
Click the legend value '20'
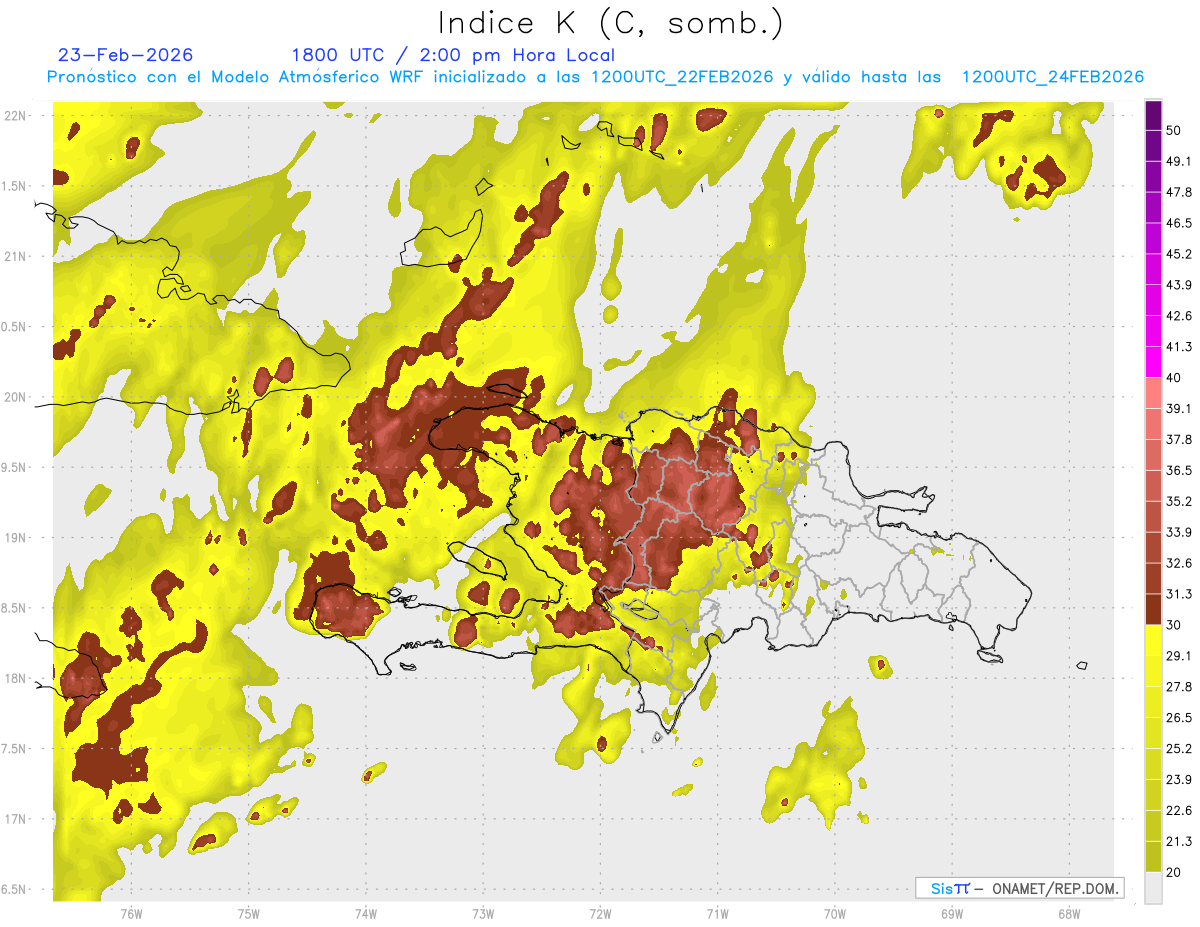click(1175, 873)
